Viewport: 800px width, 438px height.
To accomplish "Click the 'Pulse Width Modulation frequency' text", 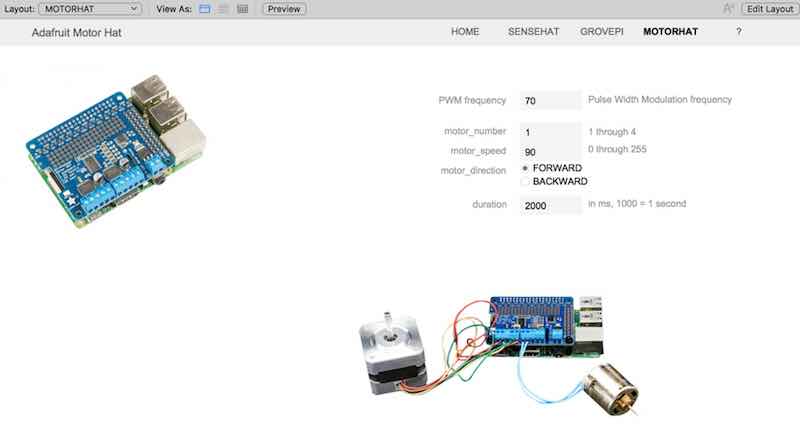I will click(660, 100).
